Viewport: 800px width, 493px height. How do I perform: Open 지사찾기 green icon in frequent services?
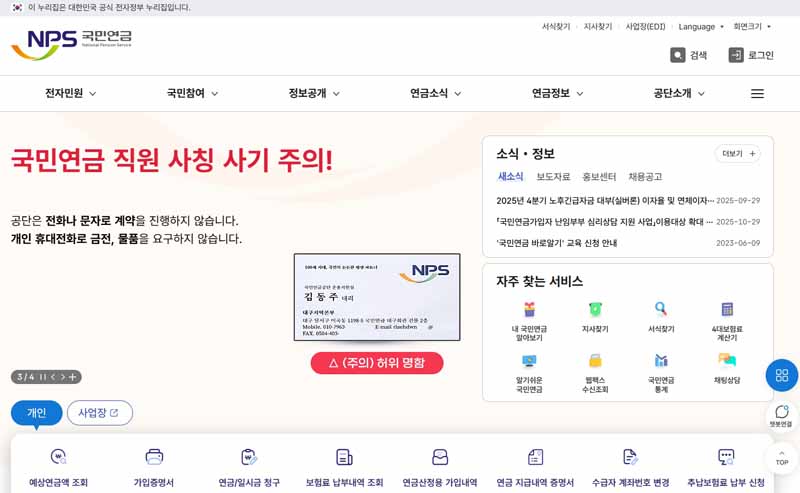[x=595, y=309]
